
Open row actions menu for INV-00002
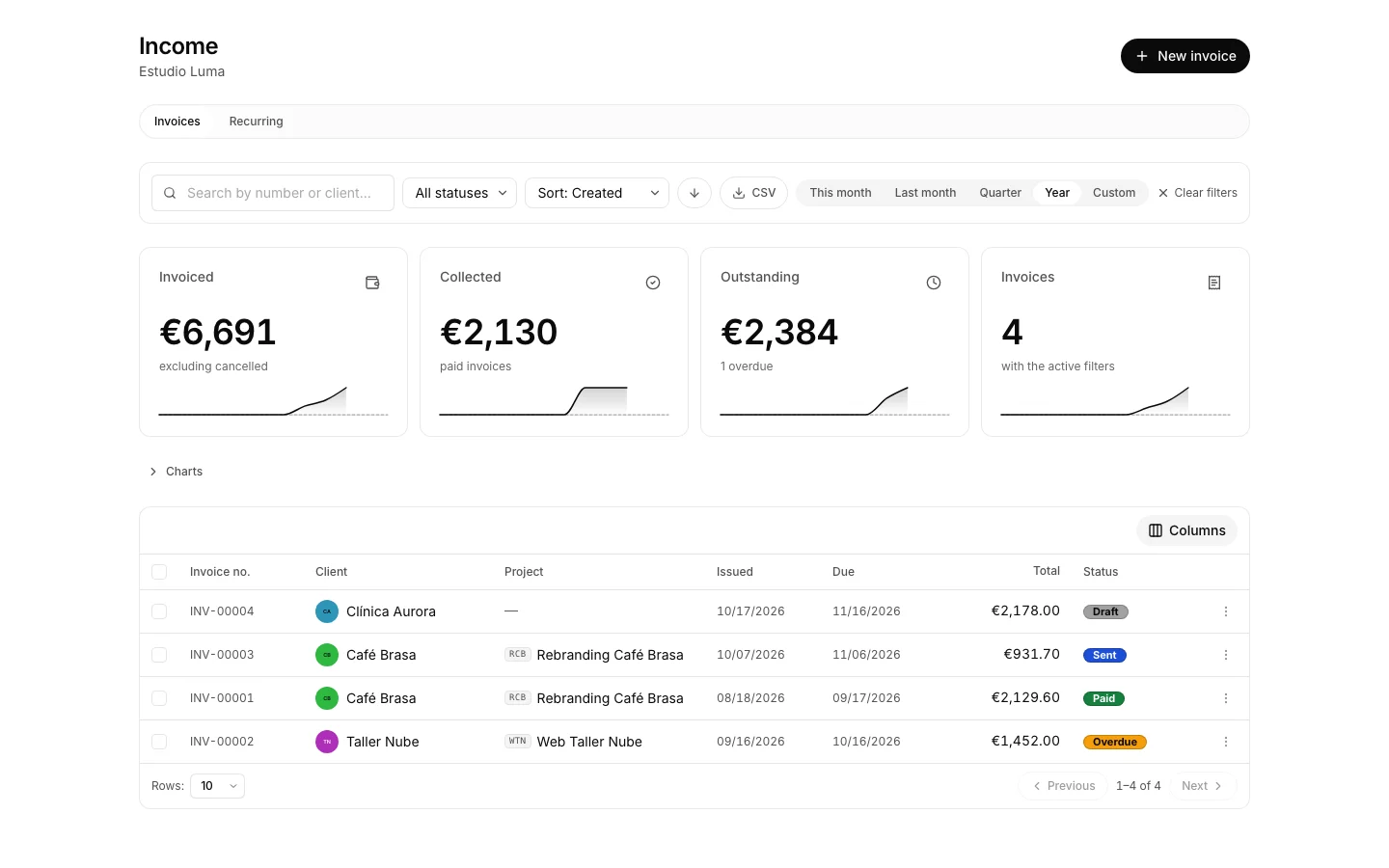click(x=1226, y=742)
